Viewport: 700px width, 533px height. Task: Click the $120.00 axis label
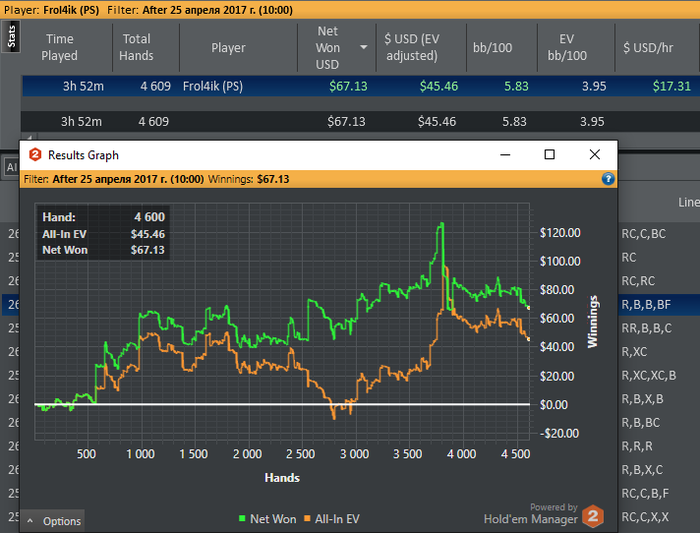coord(560,233)
